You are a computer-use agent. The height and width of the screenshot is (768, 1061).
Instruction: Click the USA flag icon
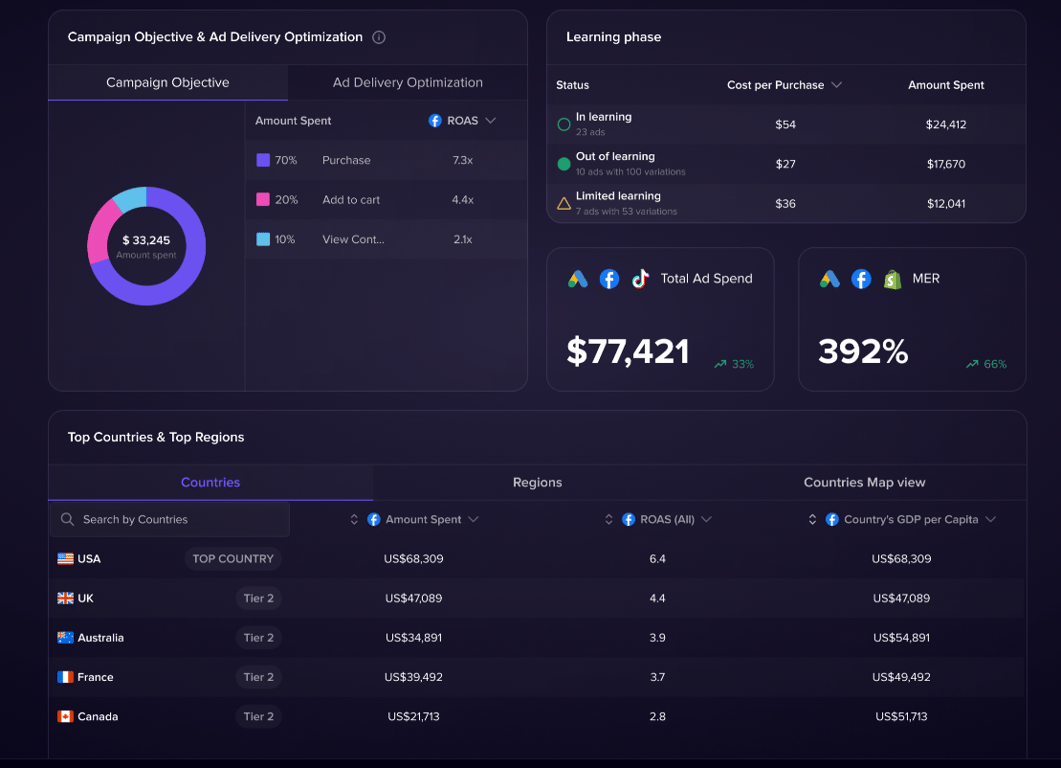[66, 558]
